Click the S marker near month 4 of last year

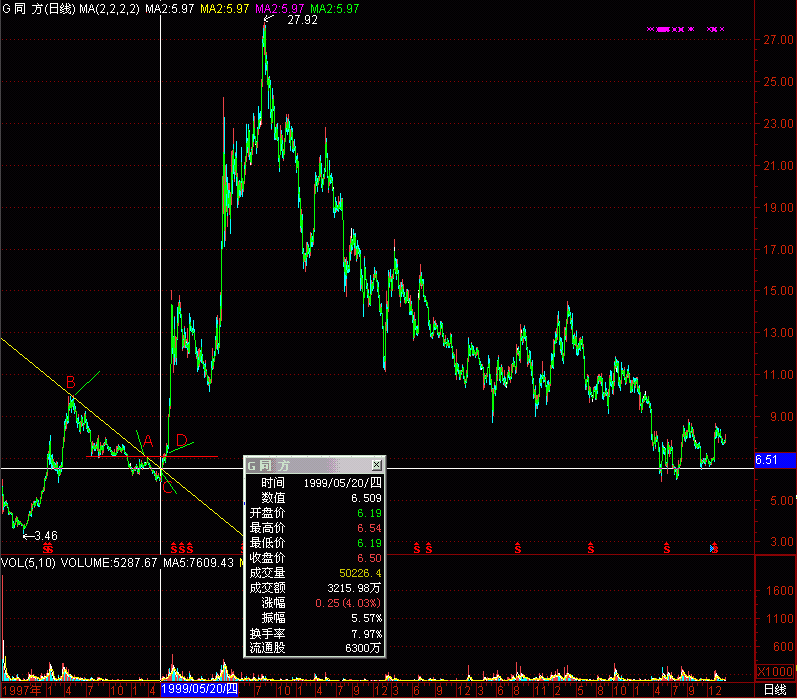[x=666, y=549]
